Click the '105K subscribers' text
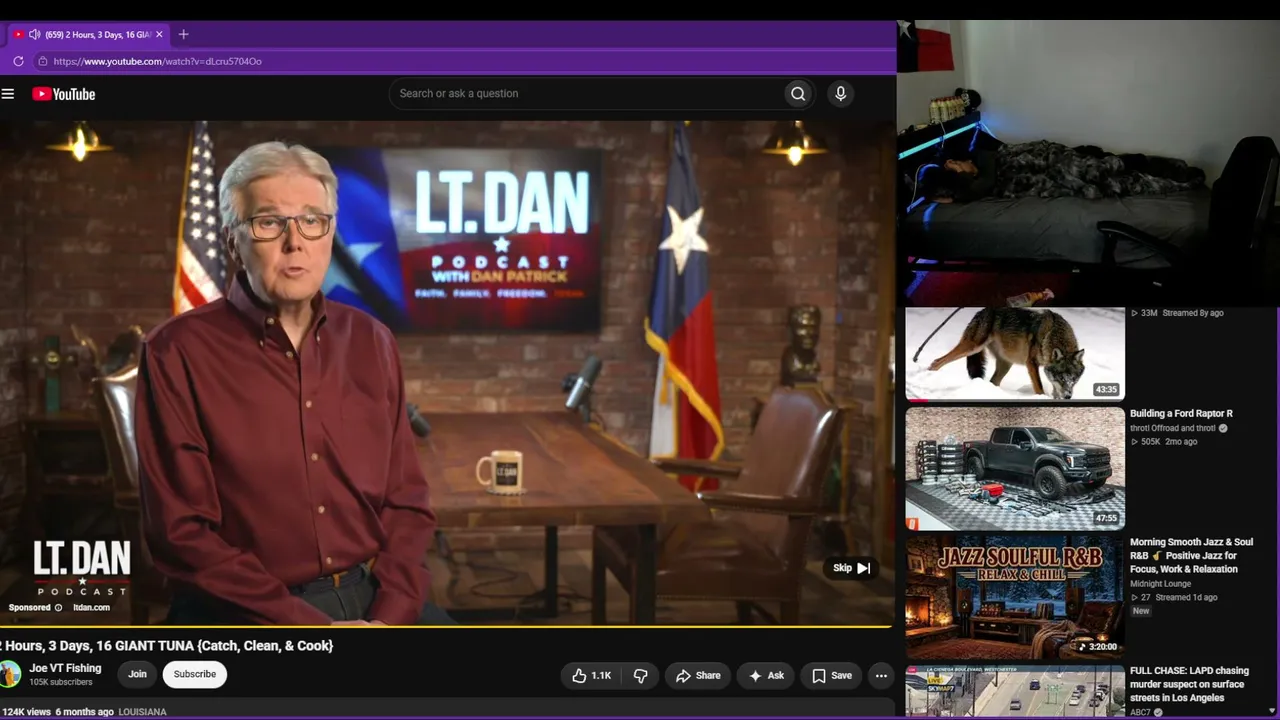1280x720 pixels. tap(61, 682)
